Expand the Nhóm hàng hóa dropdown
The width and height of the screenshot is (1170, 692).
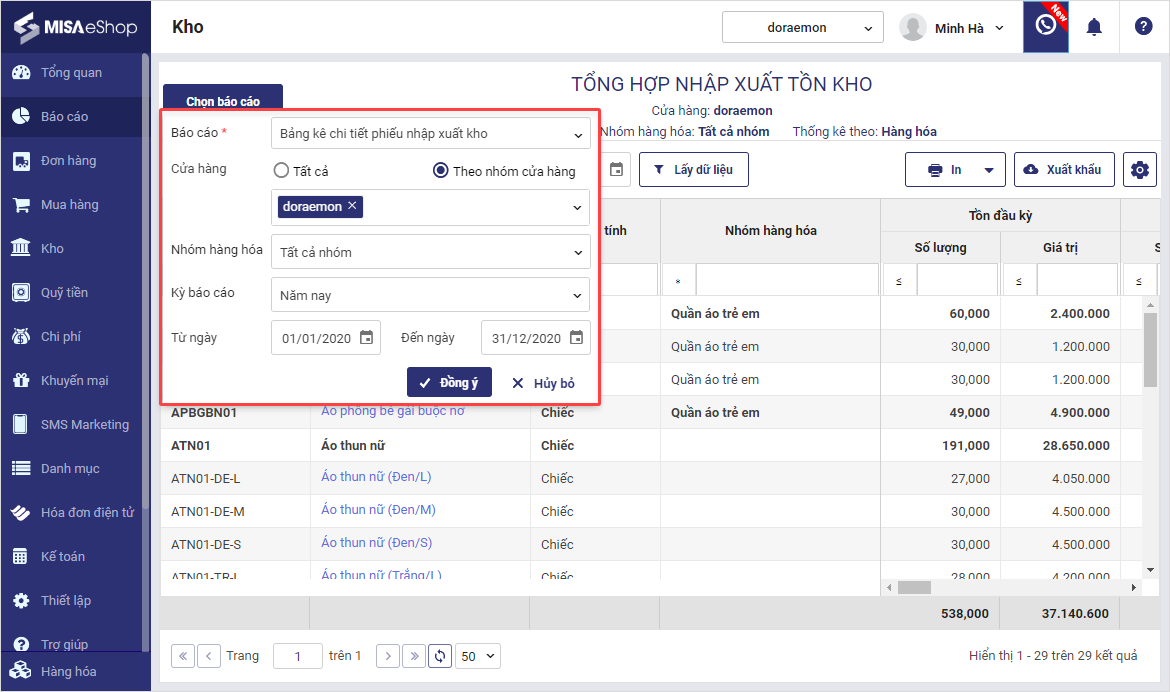(x=430, y=252)
